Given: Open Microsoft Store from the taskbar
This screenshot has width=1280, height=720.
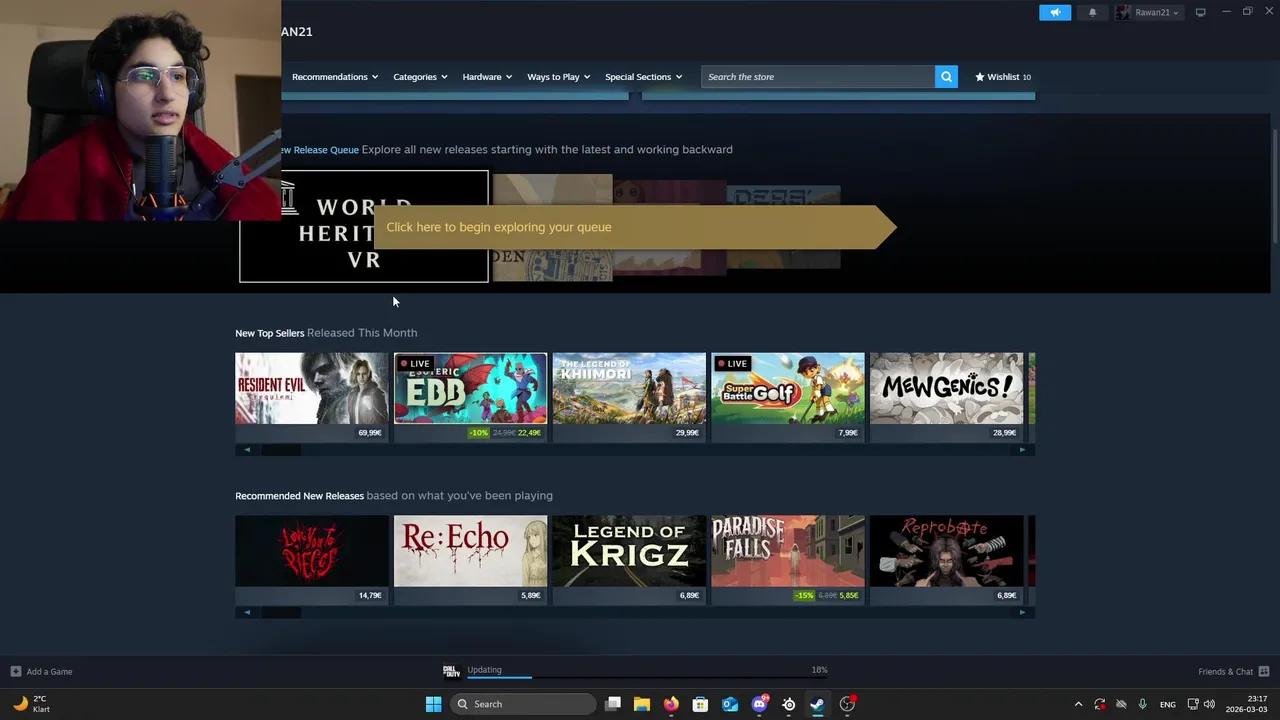Looking at the screenshot, I should pyautogui.click(x=700, y=704).
